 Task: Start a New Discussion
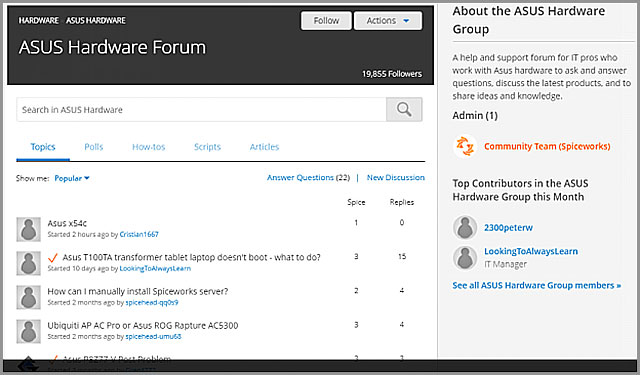[396, 178]
